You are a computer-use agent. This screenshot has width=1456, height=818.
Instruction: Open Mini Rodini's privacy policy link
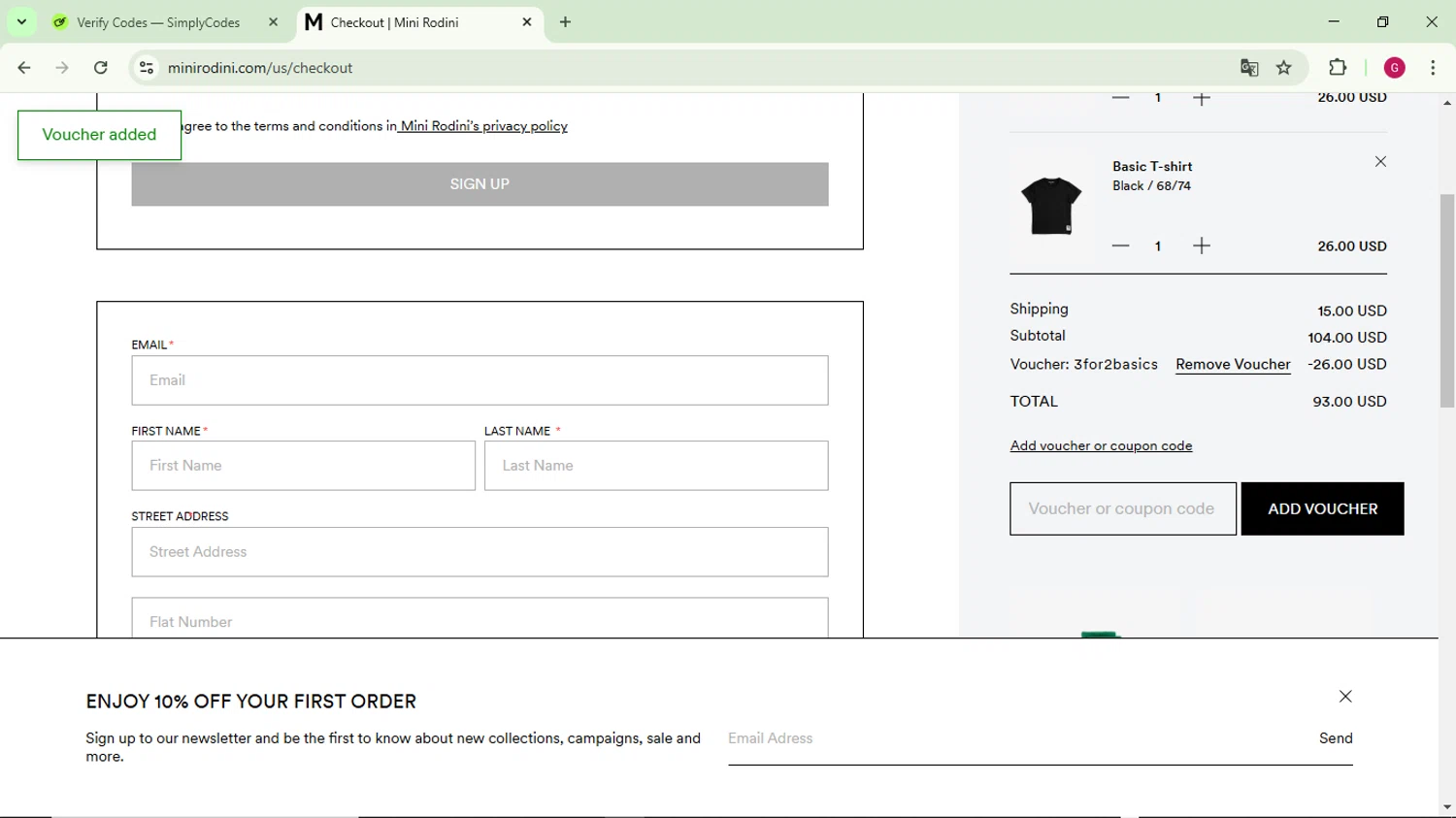[x=483, y=126]
